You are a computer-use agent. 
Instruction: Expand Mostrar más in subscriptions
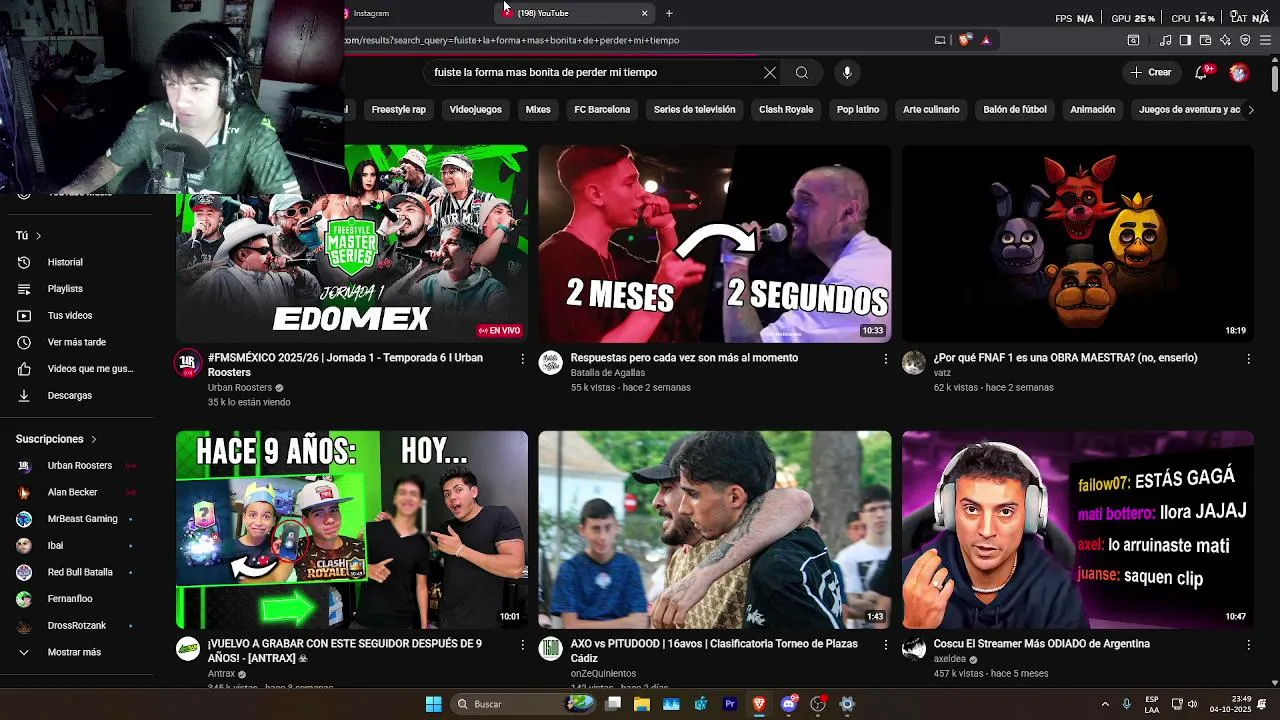pyautogui.click(x=76, y=653)
